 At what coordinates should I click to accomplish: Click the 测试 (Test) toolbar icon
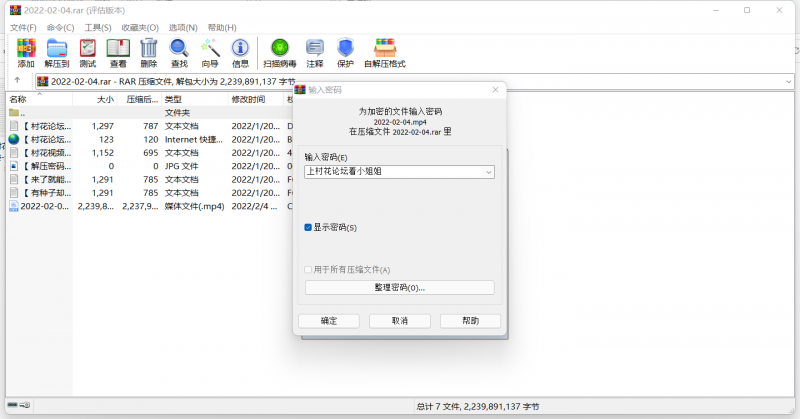coord(88,51)
